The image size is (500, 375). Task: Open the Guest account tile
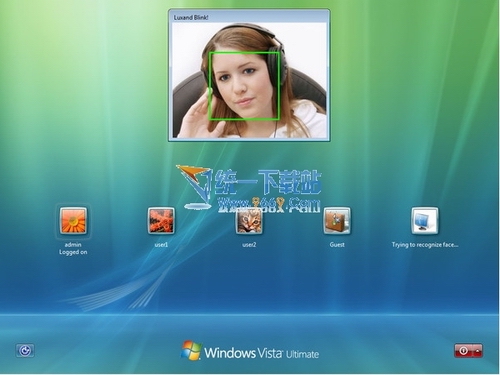click(x=337, y=221)
